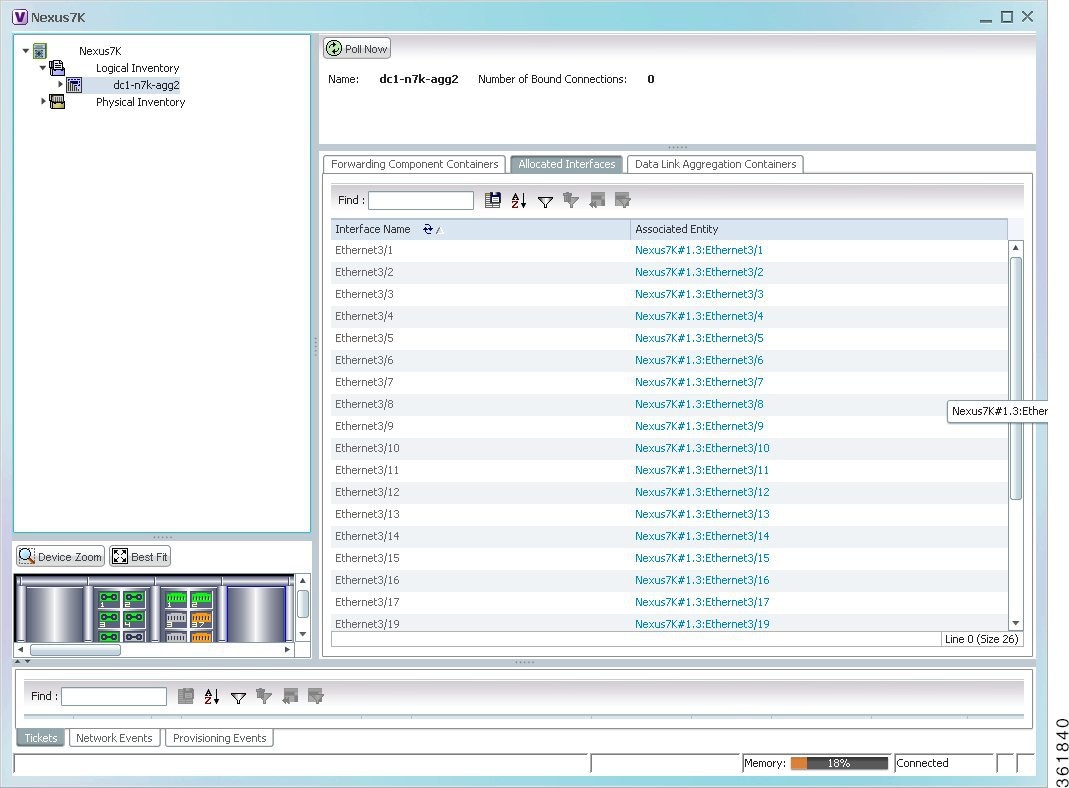Collapse the Nexus7K root tree node

click(x=26, y=50)
